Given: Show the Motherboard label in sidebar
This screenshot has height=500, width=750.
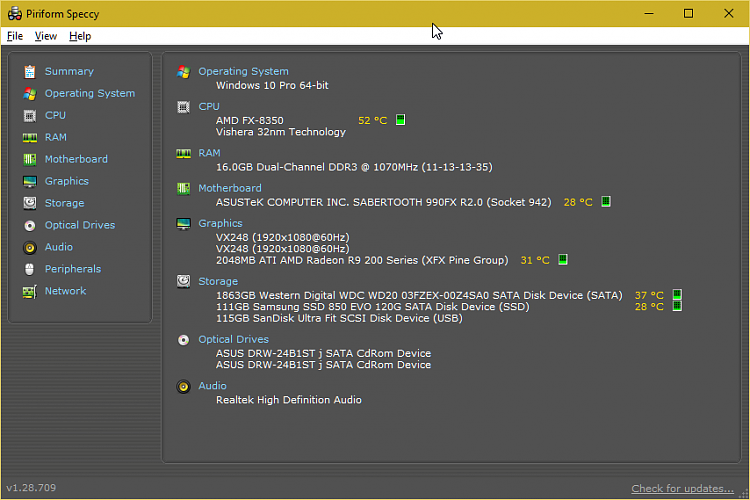Looking at the screenshot, I should point(76,159).
